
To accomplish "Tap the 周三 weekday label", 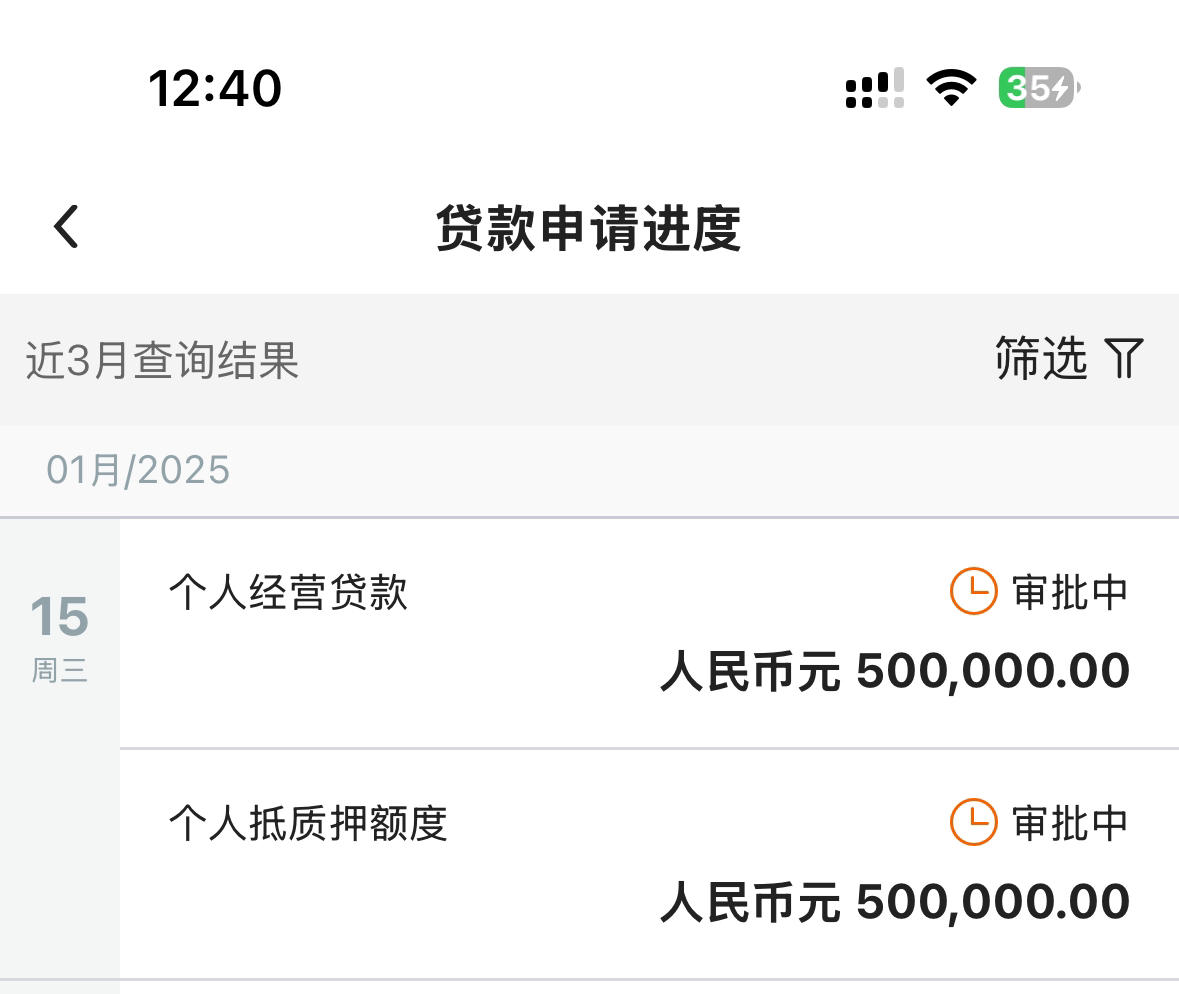I will tap(59, 670).
